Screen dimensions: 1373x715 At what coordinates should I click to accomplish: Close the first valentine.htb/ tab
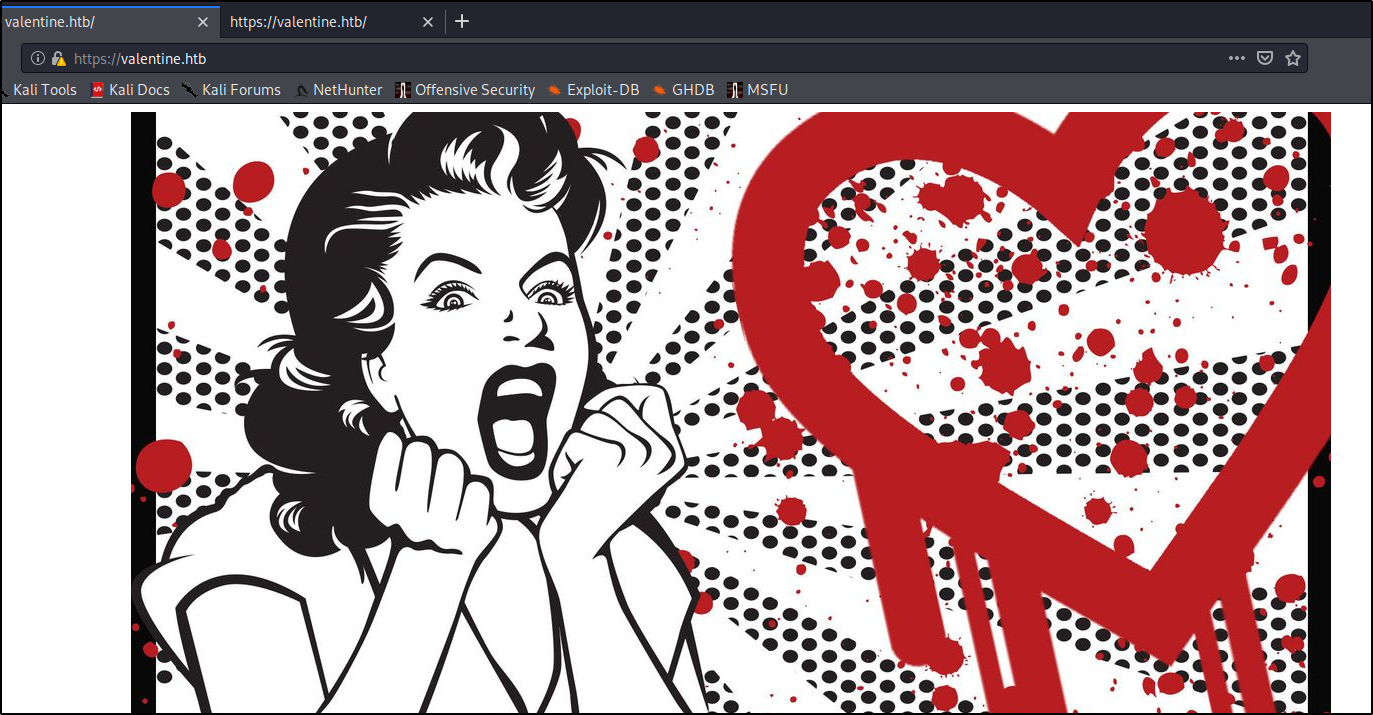coord(203,22)
